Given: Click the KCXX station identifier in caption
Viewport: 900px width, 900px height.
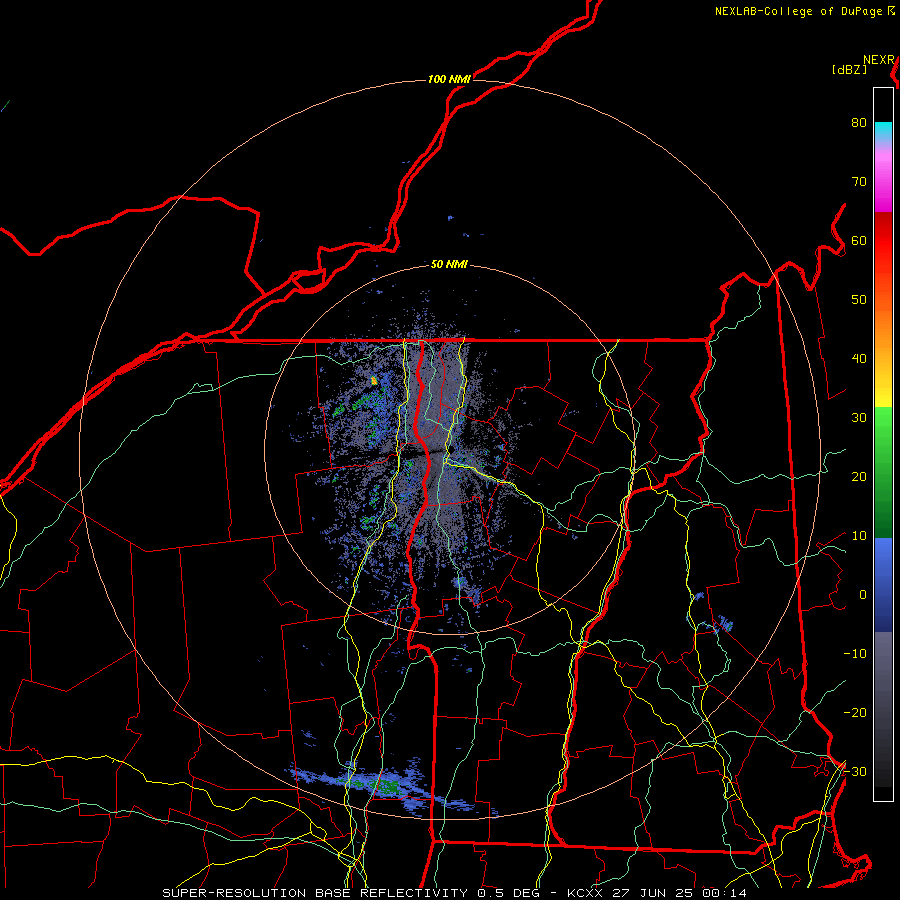Looking at the screenshot, I should click(585, 893).
